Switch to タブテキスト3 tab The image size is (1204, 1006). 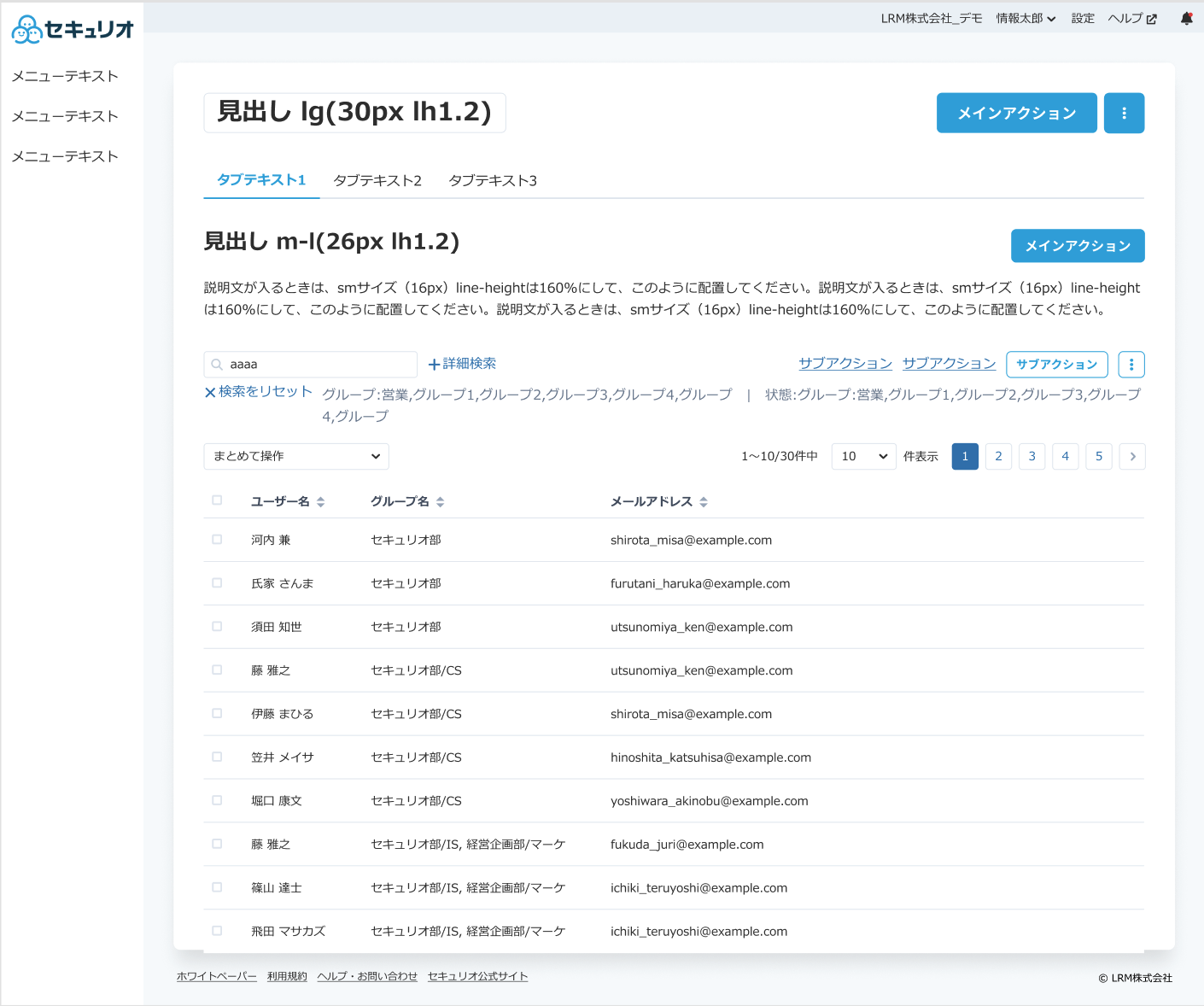tap(493, 180)
